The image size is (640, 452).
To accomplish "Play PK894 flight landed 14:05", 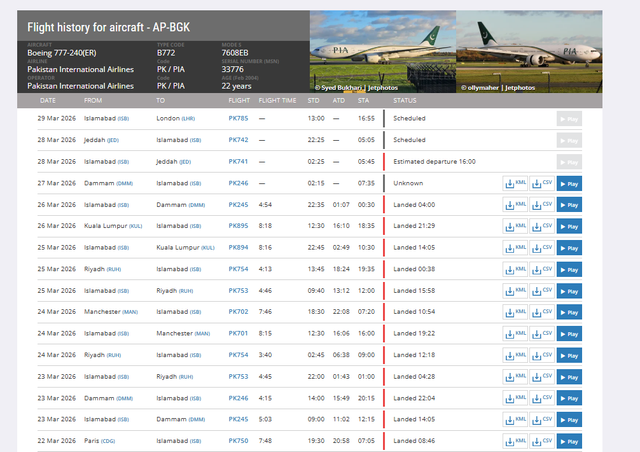I will 569,248.
